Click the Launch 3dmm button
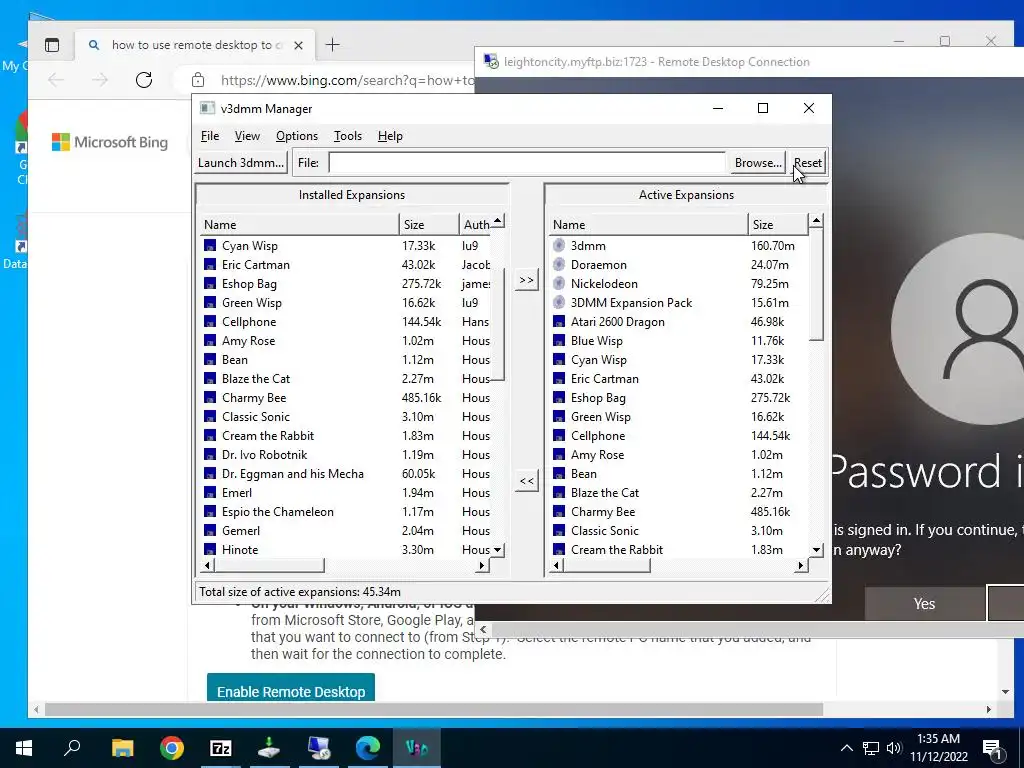 point(241,163)
